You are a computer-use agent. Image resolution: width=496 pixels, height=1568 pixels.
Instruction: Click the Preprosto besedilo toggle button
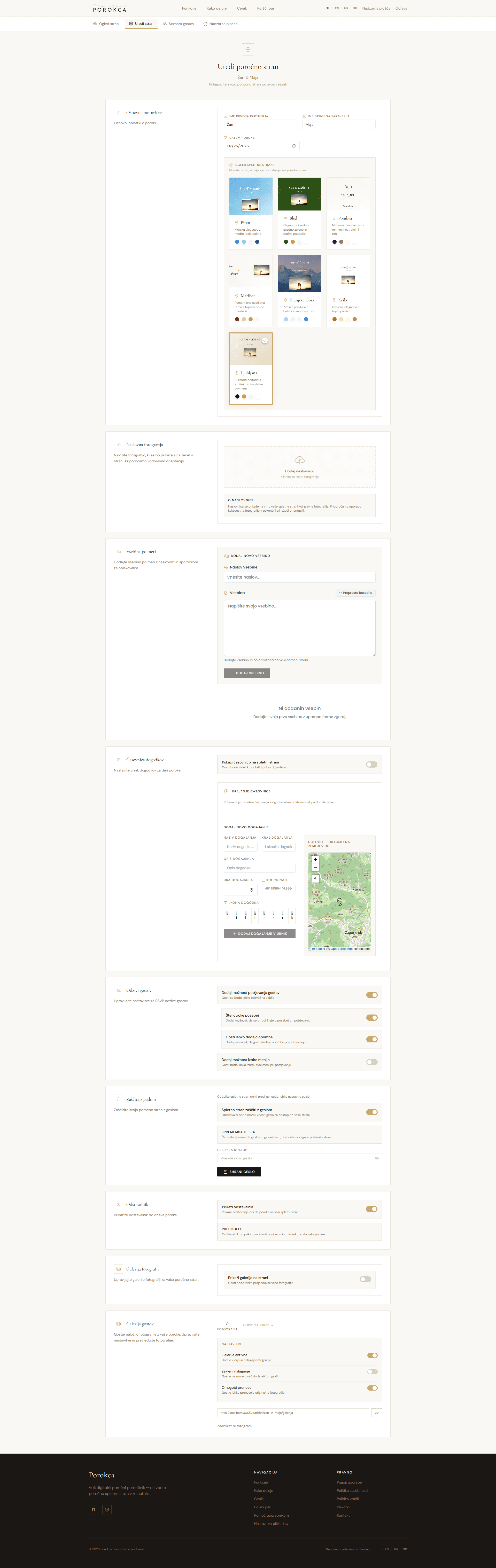[x=355, y=592]
